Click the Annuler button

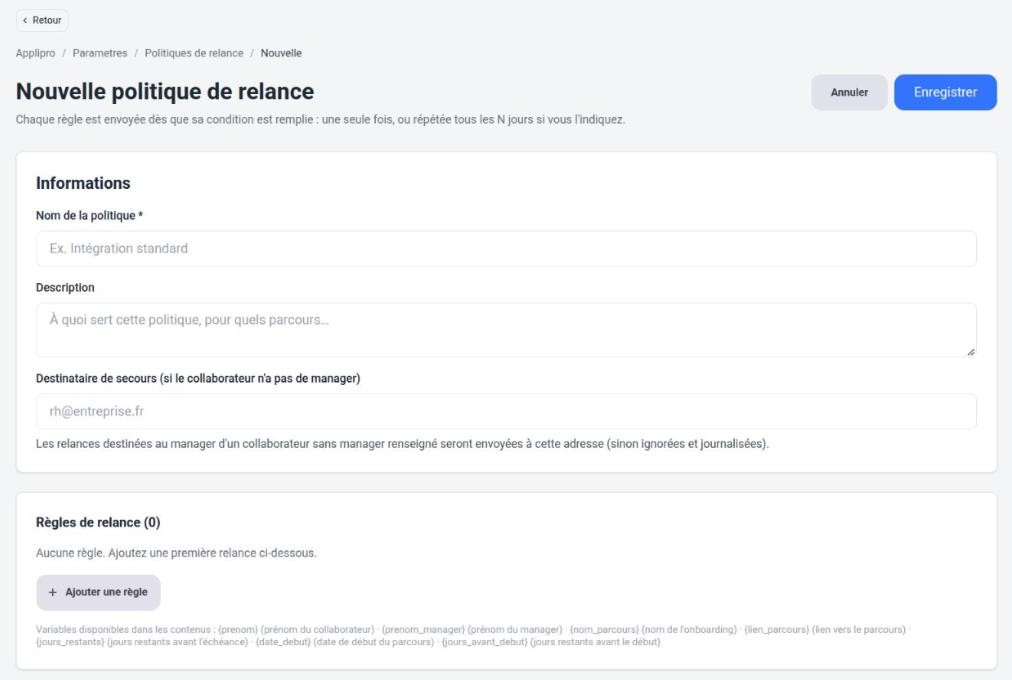[x=849, y=92]
